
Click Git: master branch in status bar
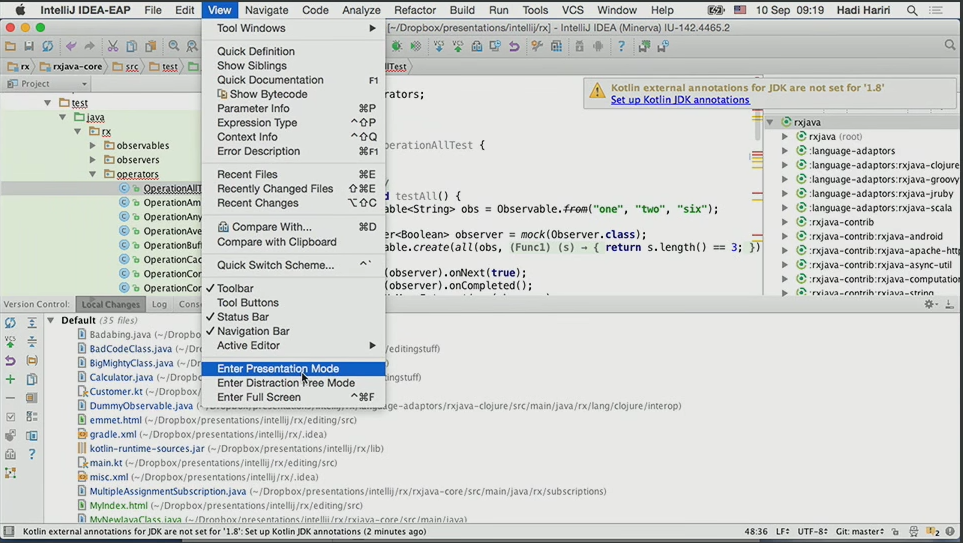click(859, 531)
